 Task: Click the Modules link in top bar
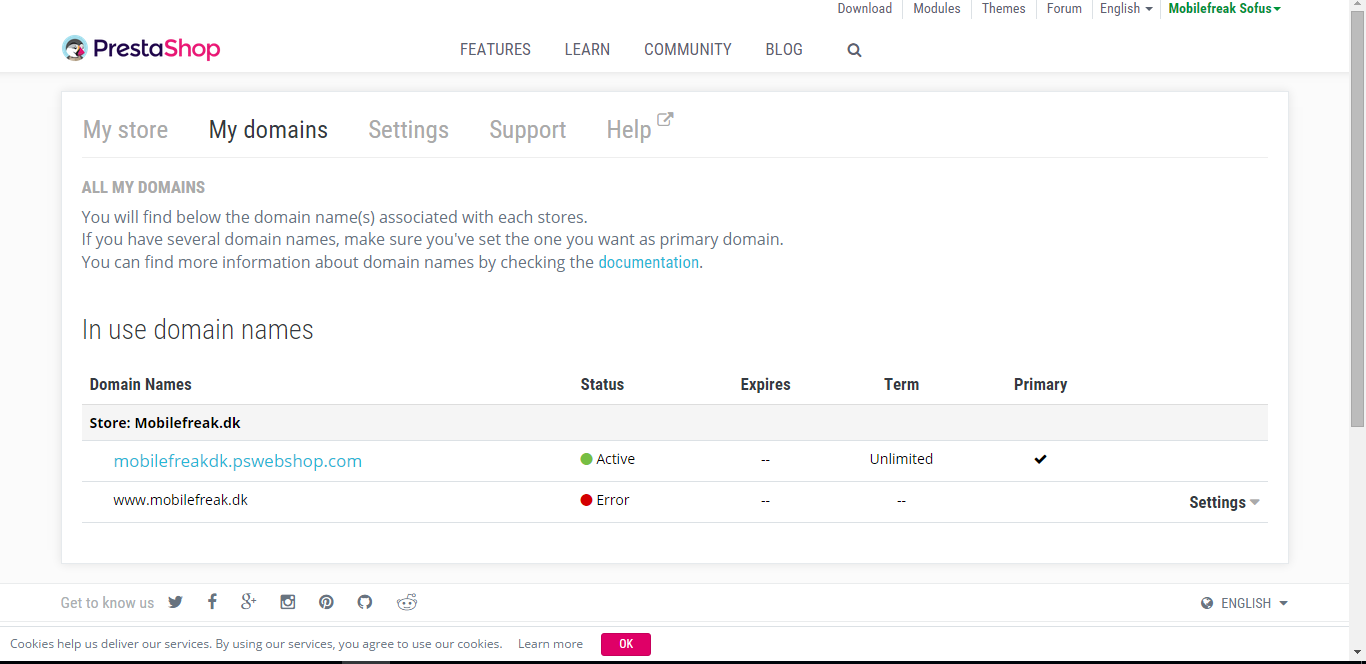[x=937, y=9]
